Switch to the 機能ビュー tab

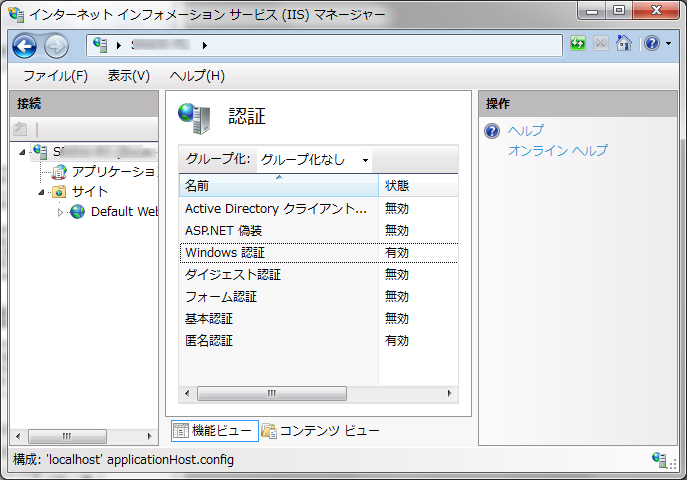coord(215,431)
